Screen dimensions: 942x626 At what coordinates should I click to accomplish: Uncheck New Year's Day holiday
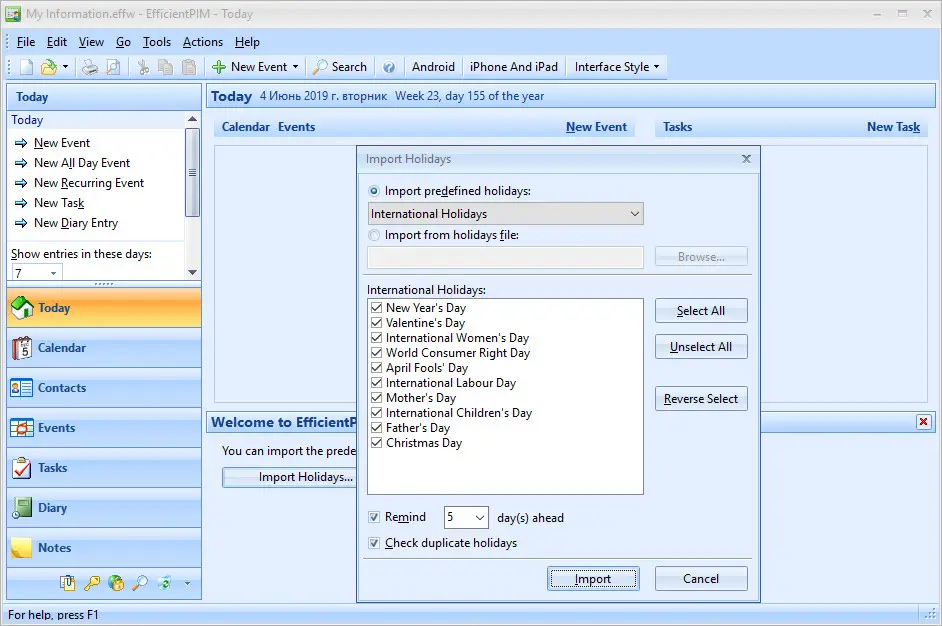coord(377,308)
